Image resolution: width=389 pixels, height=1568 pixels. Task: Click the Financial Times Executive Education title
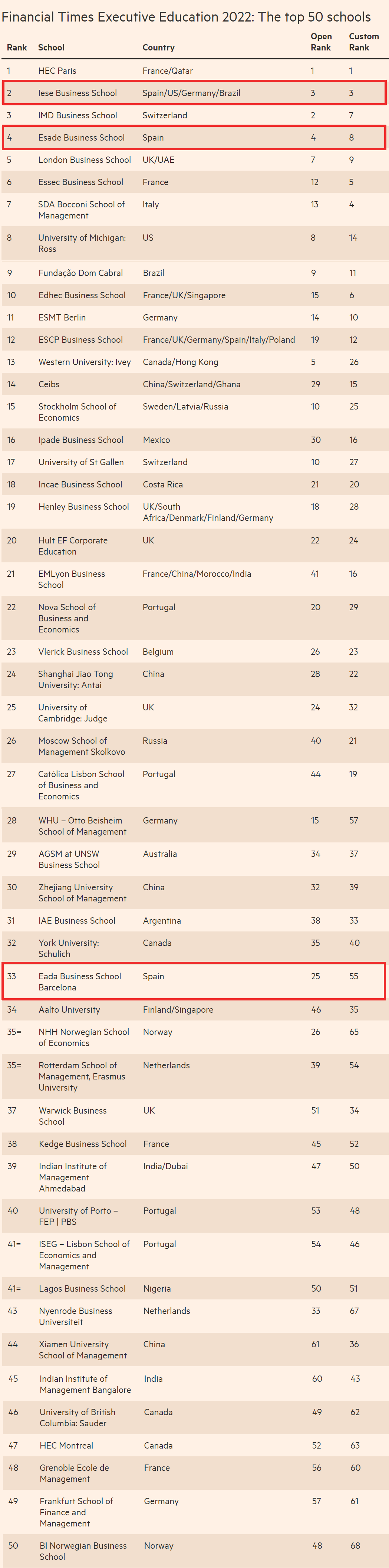click(186, 16)
